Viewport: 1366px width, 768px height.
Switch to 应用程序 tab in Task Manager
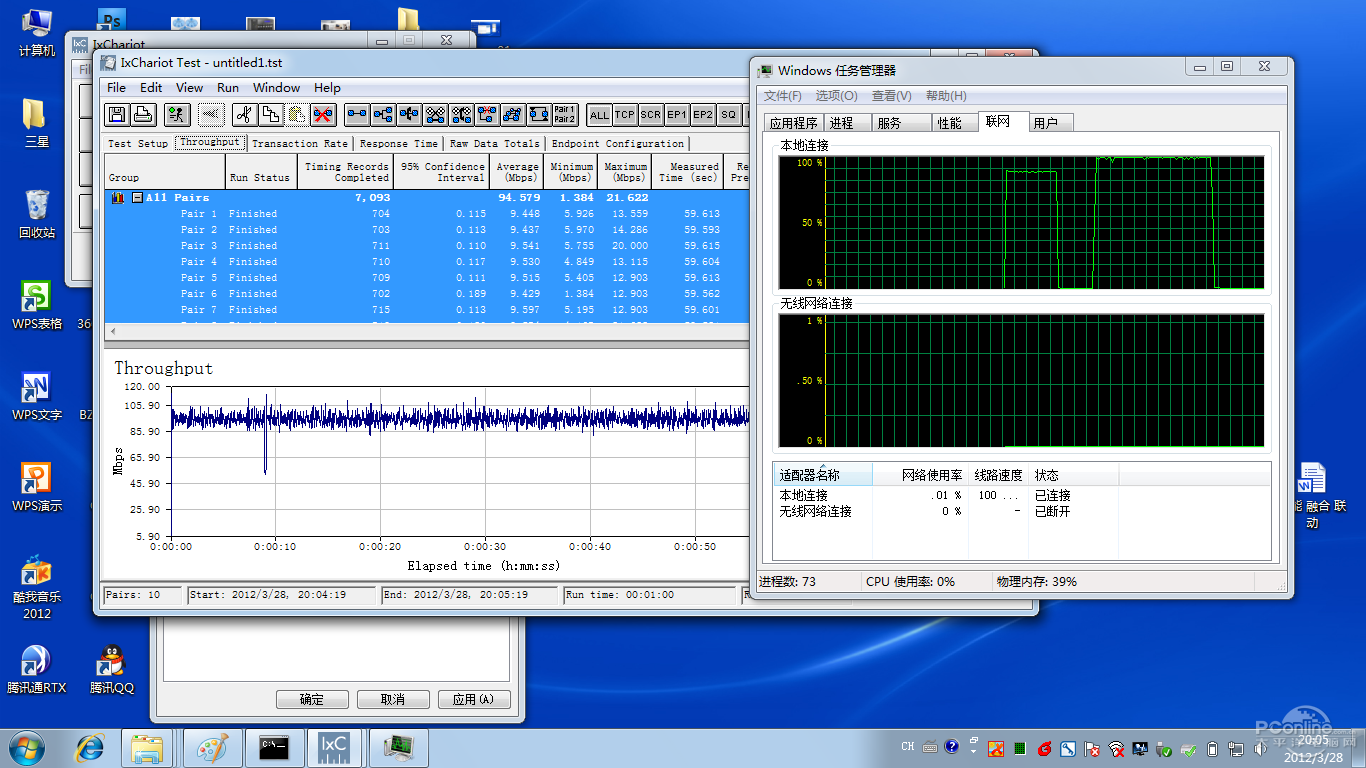tap(794, 123)
